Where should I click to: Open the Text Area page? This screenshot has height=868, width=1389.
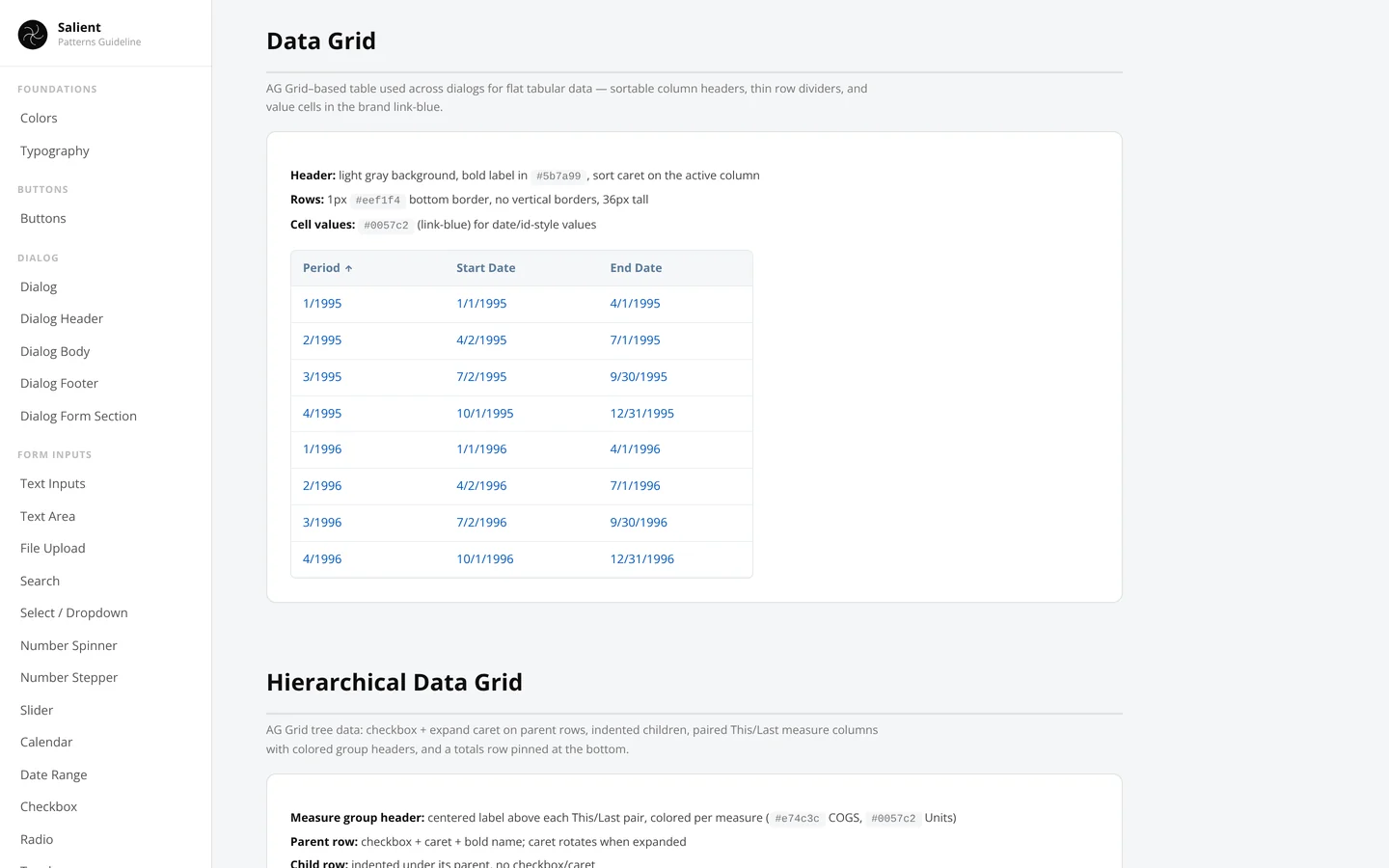[48, 516]
